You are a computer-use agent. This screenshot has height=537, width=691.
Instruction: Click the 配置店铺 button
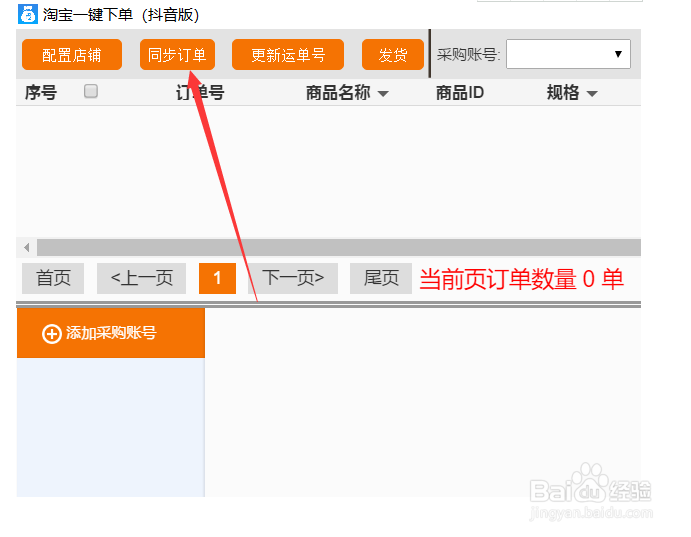click(x=72, y=55)
